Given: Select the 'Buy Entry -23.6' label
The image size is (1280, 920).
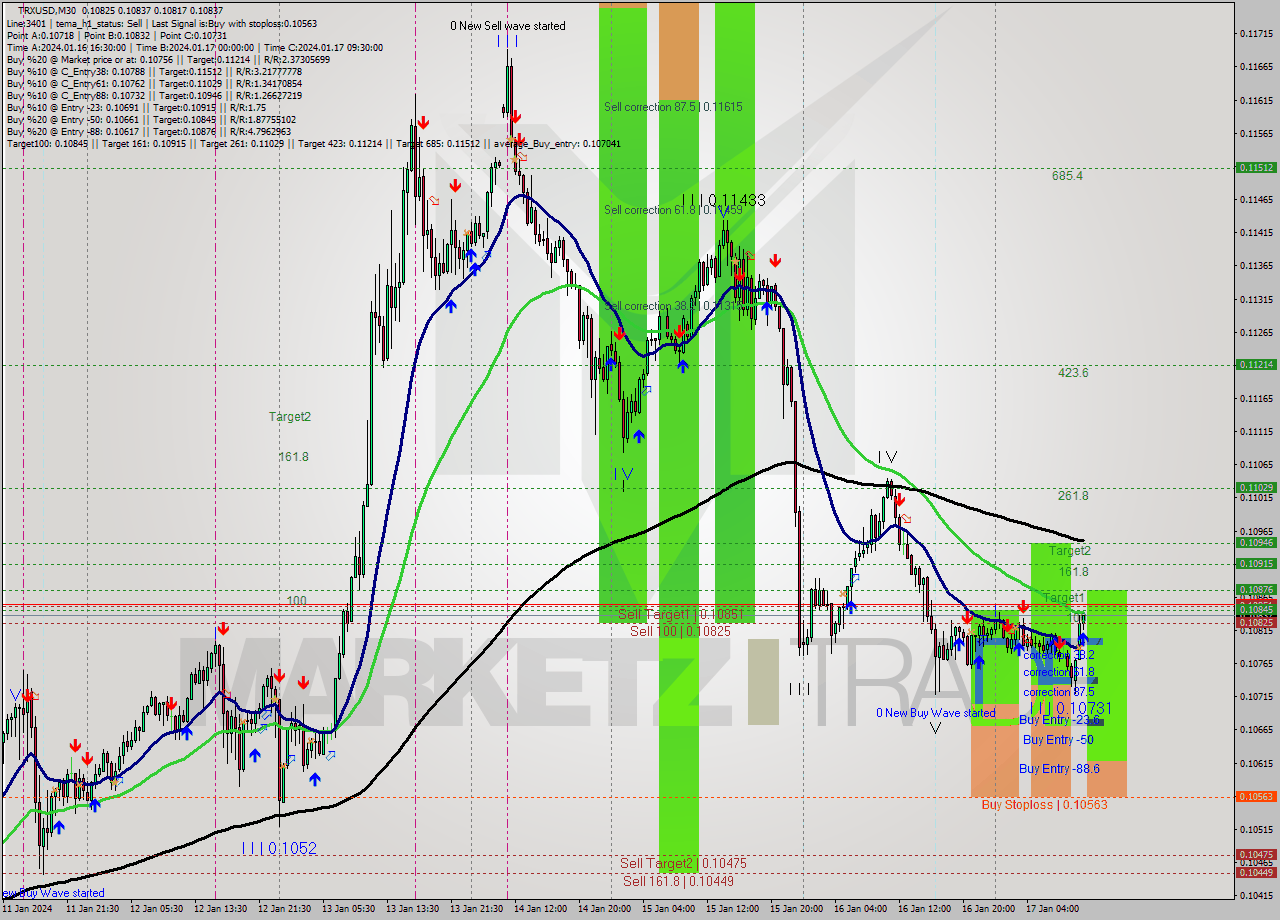Looking at the screenshot, I should pos(1059,720).
